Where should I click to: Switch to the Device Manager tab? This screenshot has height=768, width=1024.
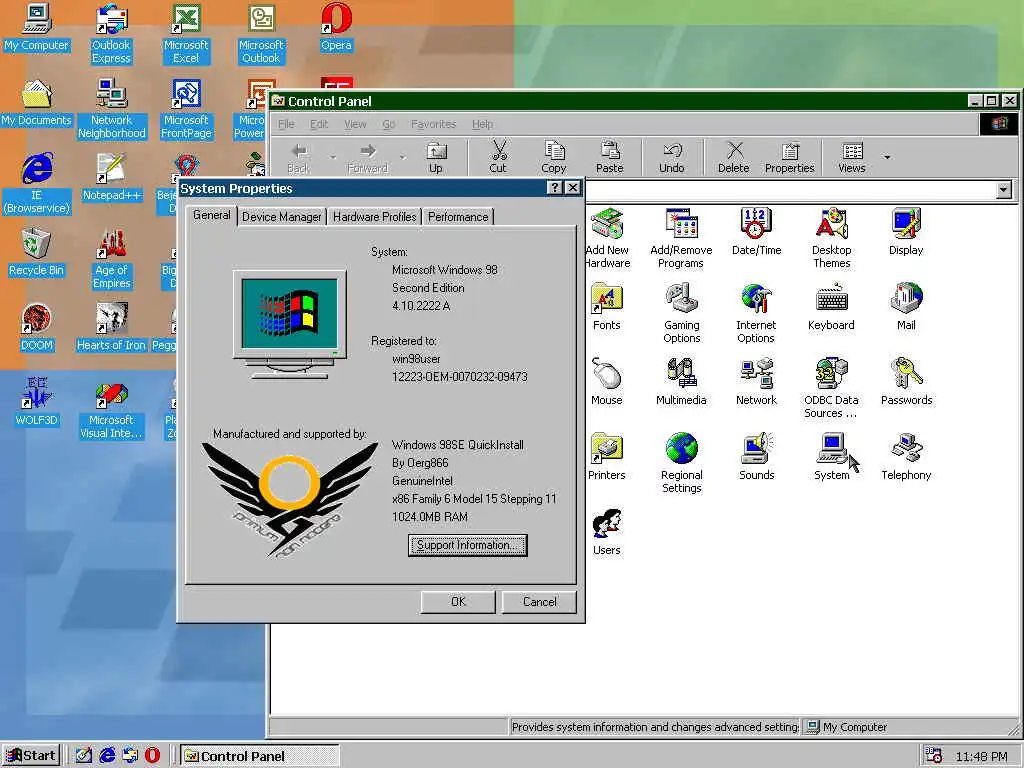281,217
